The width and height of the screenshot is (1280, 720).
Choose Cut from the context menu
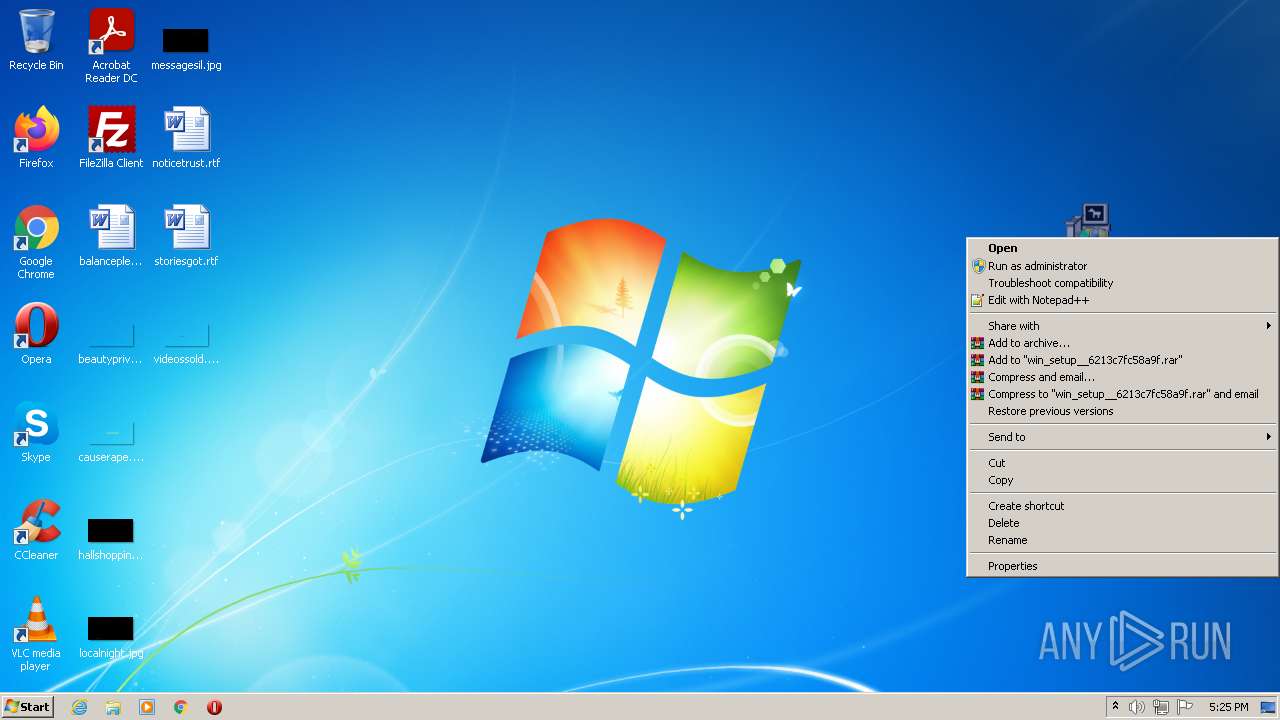pyautogui.click(x=1122, y=463)
